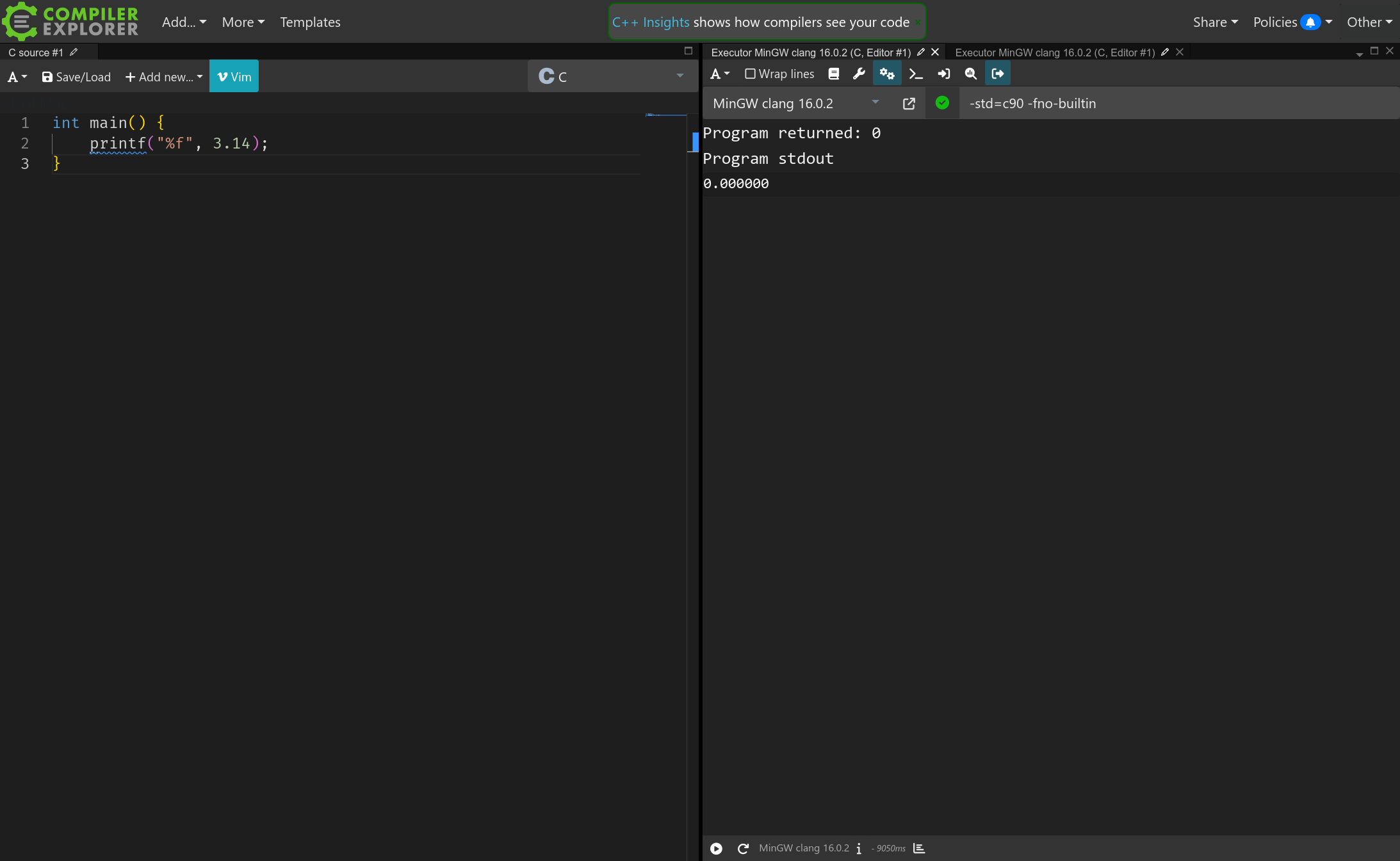The height and width of the screenshot is (861, 1400).
Task: Enable the Wrap lines checkbox
Action: point(750,74)
